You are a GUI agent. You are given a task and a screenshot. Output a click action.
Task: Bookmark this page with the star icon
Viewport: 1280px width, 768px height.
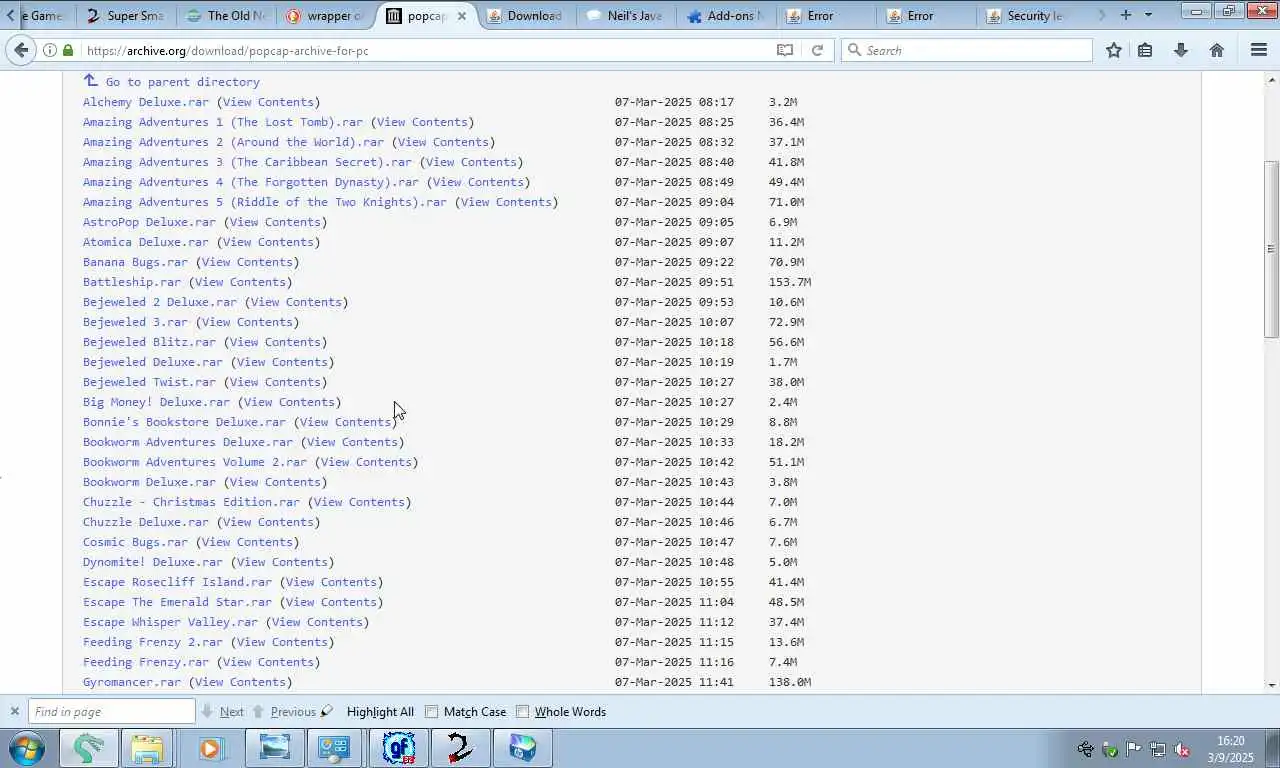point(1113,50)
